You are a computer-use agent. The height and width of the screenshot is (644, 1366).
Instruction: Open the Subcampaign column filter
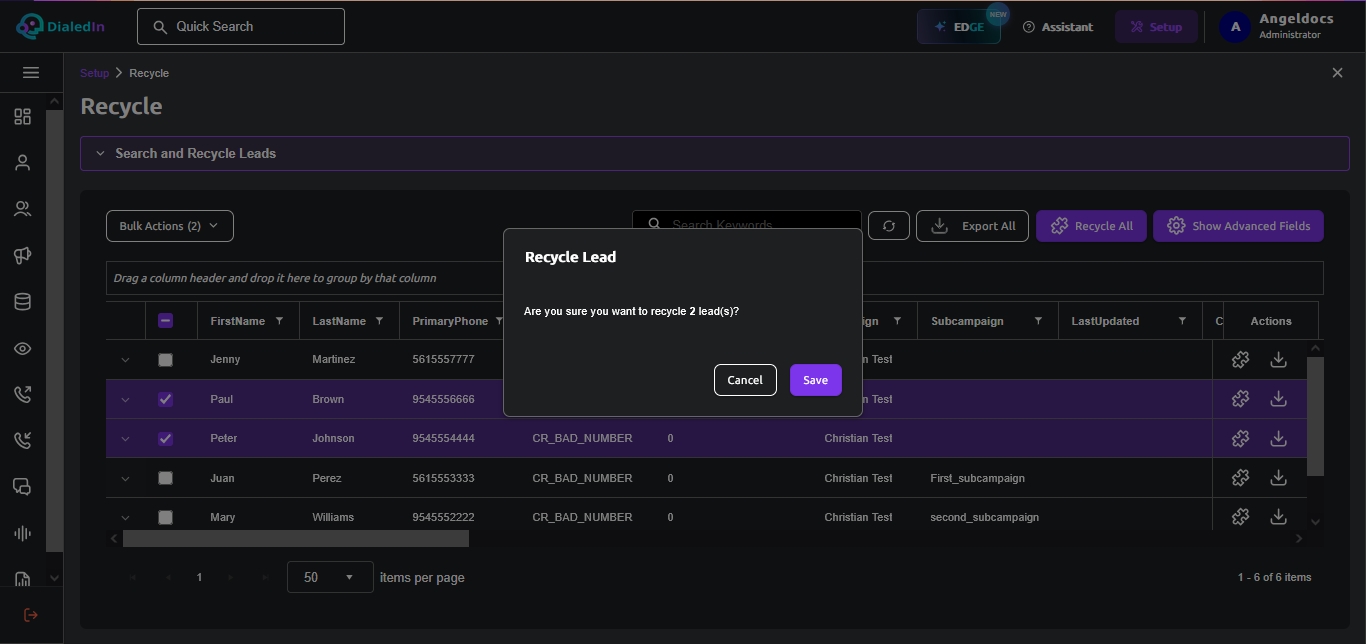click(x=1038, y=321)
